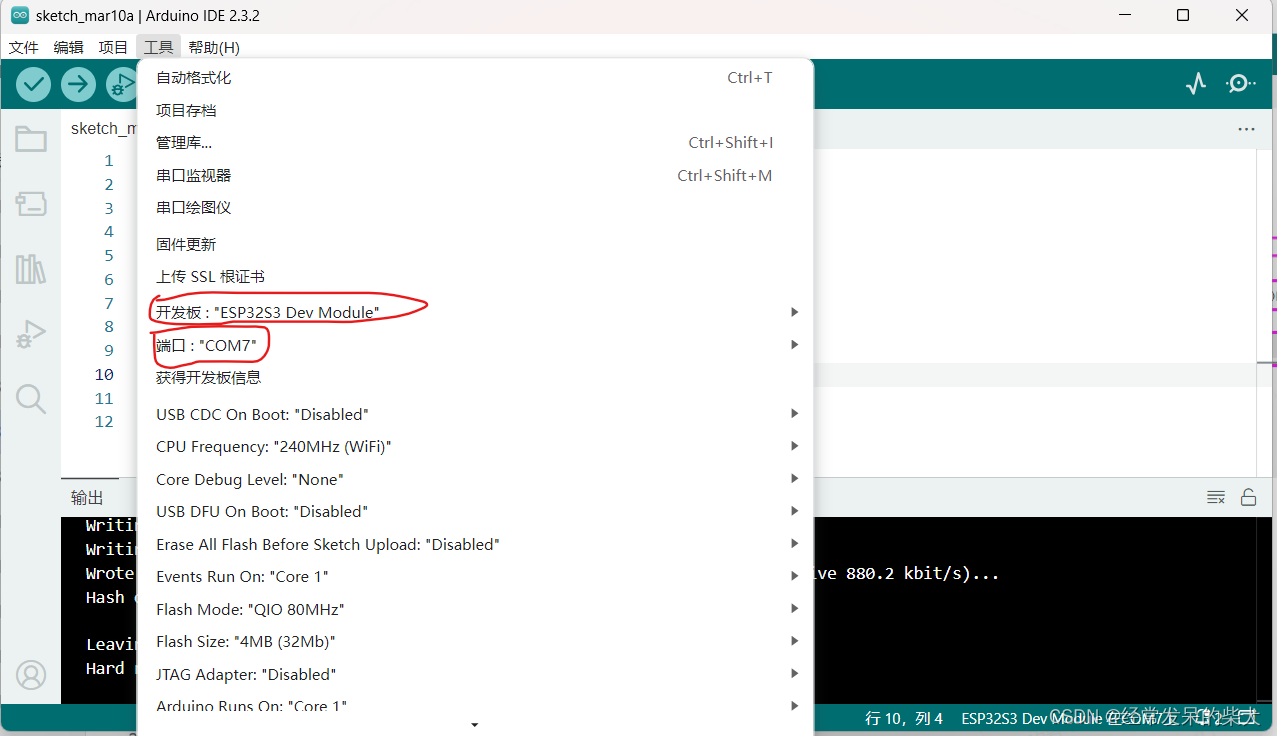The height and width of the screenshot is (736, 1277).
Task: Toggle the output panel scroll lock icon
Action: tap(1248, 497)
